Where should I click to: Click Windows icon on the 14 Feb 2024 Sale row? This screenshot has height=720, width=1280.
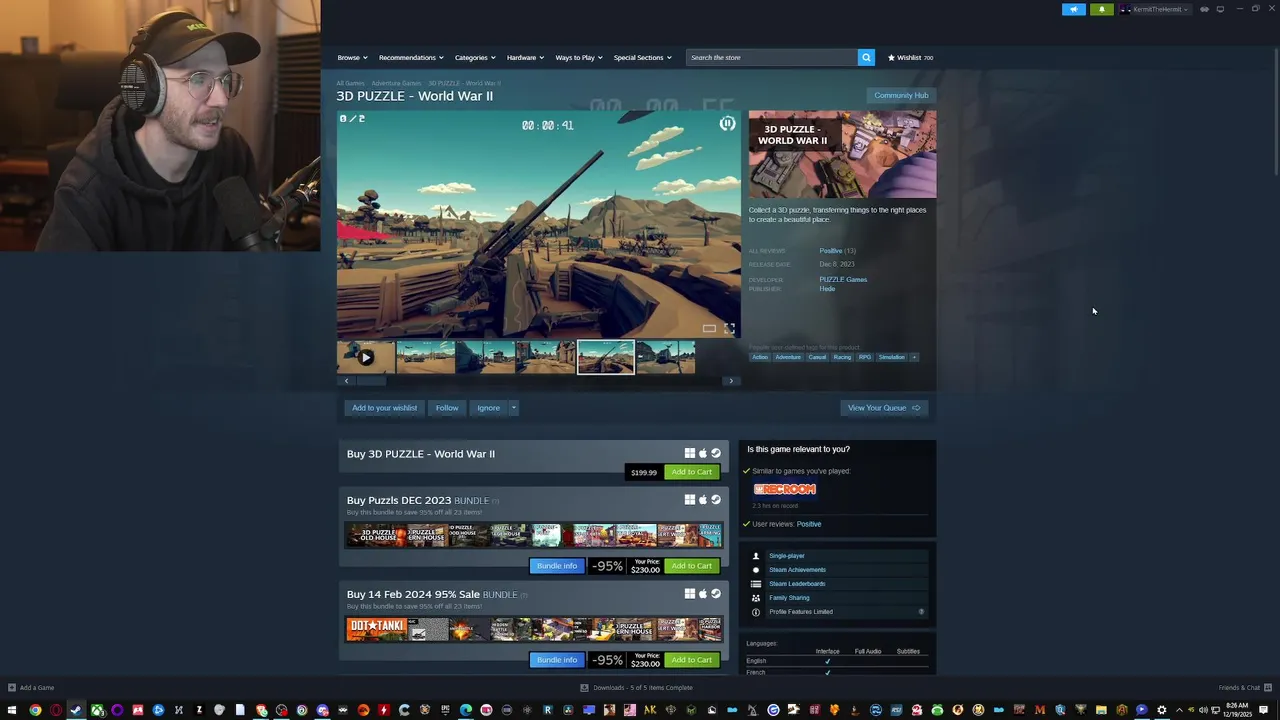point(689,594)
